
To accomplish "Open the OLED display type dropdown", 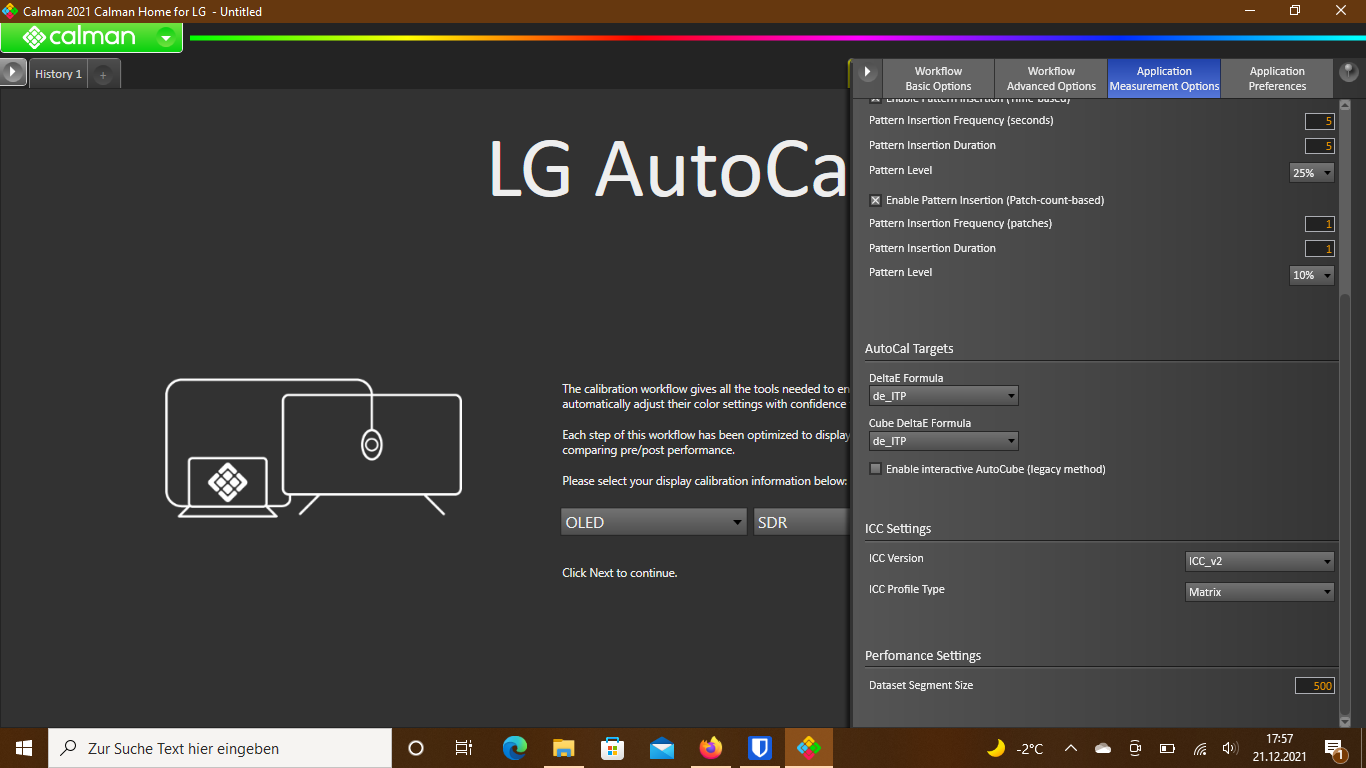I will [653, 522].
